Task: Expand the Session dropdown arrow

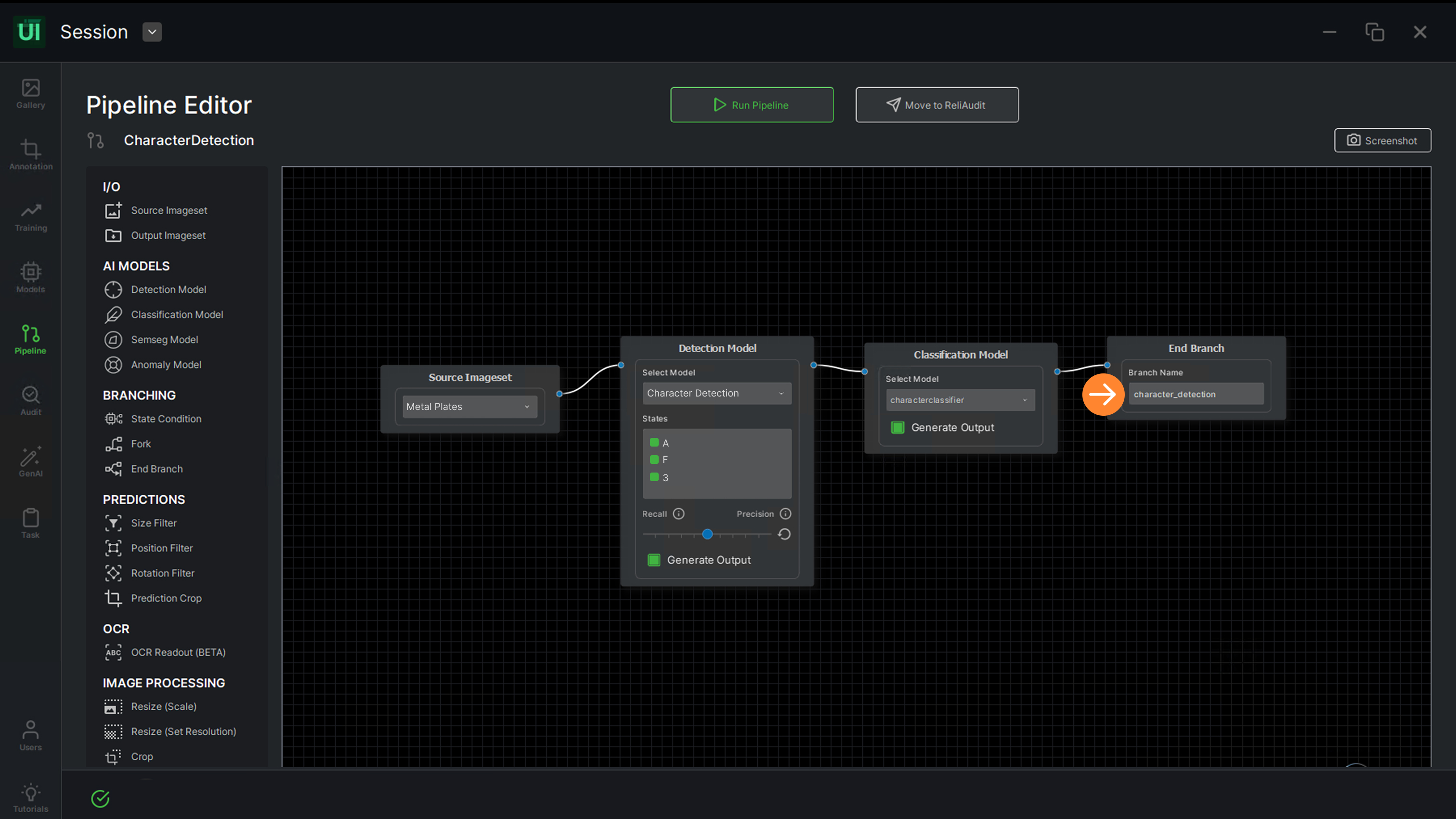Action: [x=152, y=32]
